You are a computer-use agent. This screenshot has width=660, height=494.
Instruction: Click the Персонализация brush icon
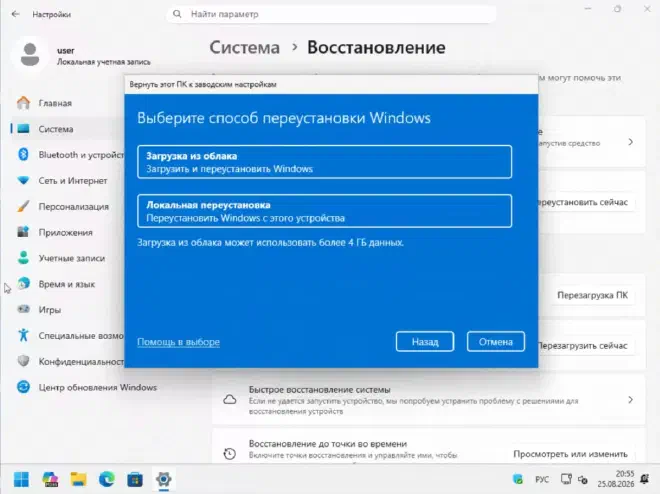pyautogui.click(x=24, y=206)
